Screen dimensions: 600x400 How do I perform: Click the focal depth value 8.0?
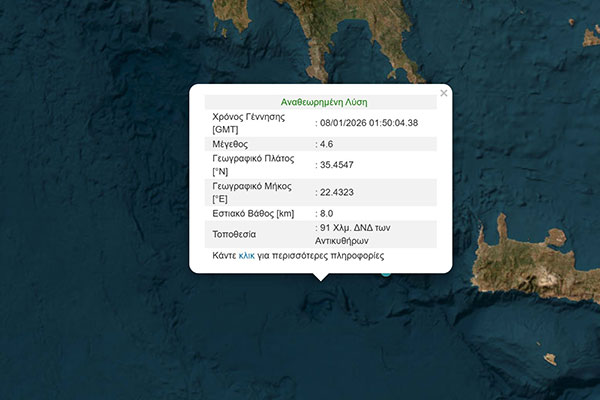[x=326, y=214]
